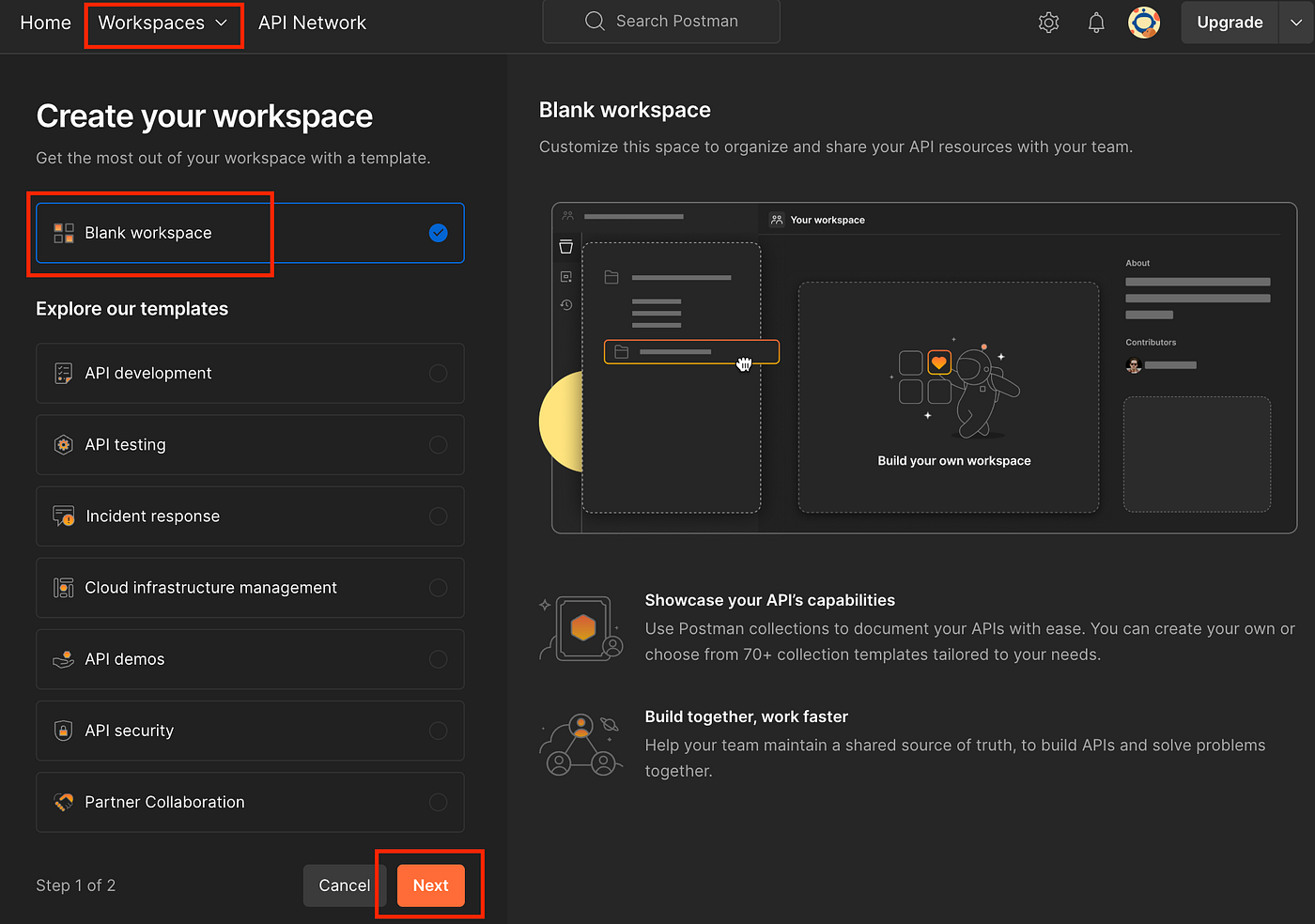Screen dimensions: 1315x924
Task: Select Cloud infrastructure management radio button
Action: [438, 588]
